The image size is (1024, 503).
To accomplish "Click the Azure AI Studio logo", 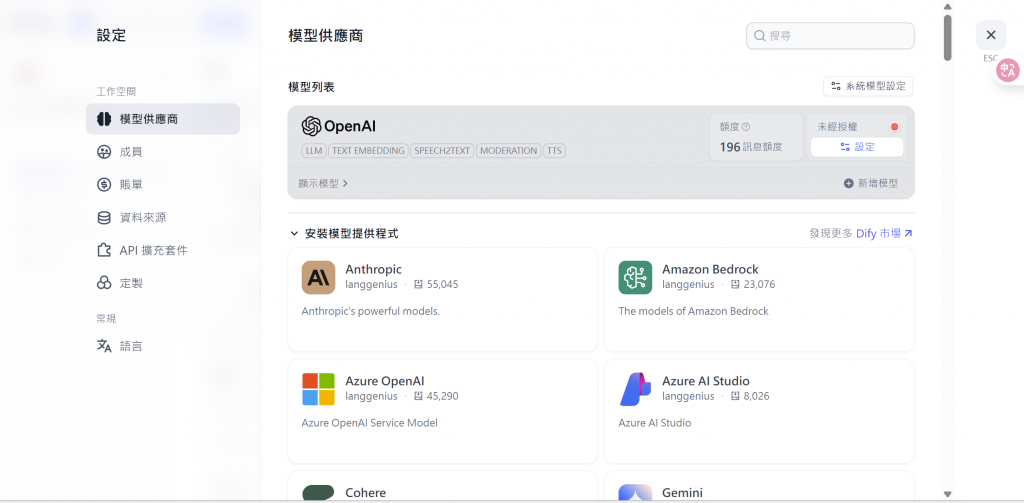I will pos(635,389).
